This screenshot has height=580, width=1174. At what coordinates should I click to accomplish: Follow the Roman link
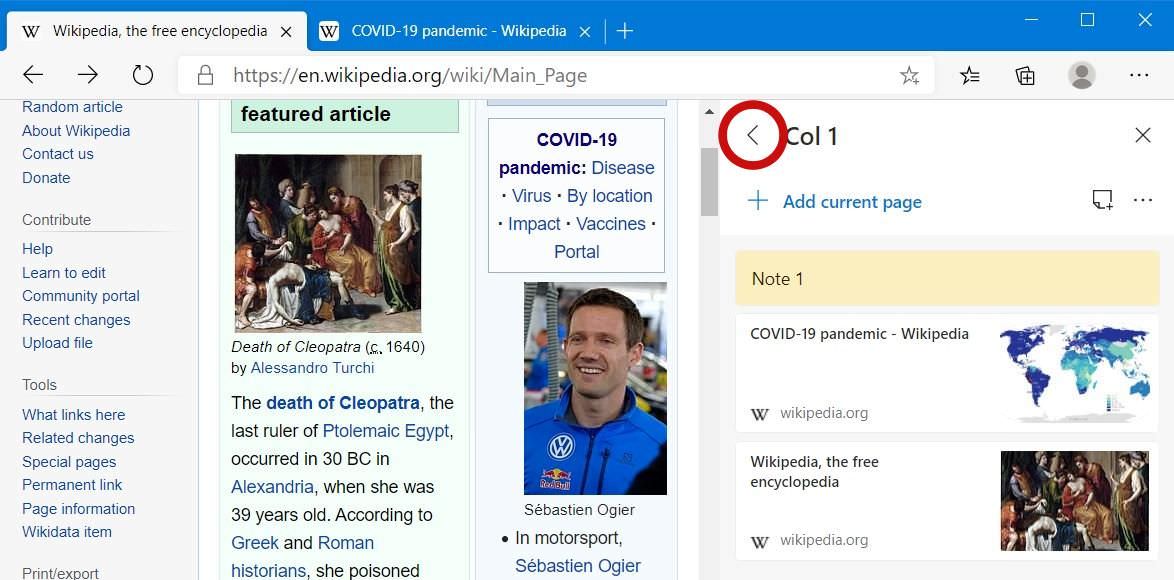[345, 543]
